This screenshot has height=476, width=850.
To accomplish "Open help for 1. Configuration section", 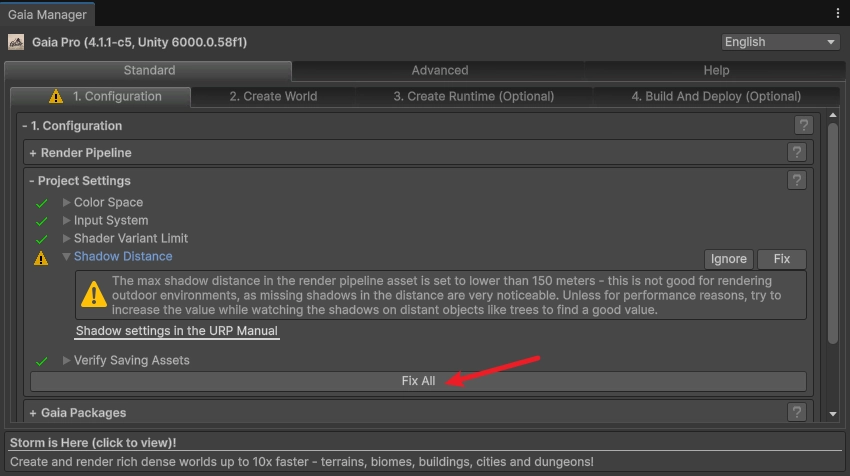I will tap(803, 126).
